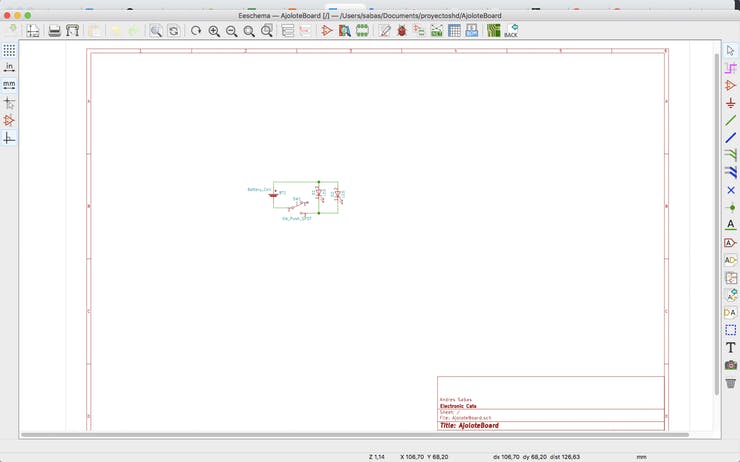This screenshot has height=462, width=740.
Task: Open the hierarchy navigator
Action: [x=287, y=31]
